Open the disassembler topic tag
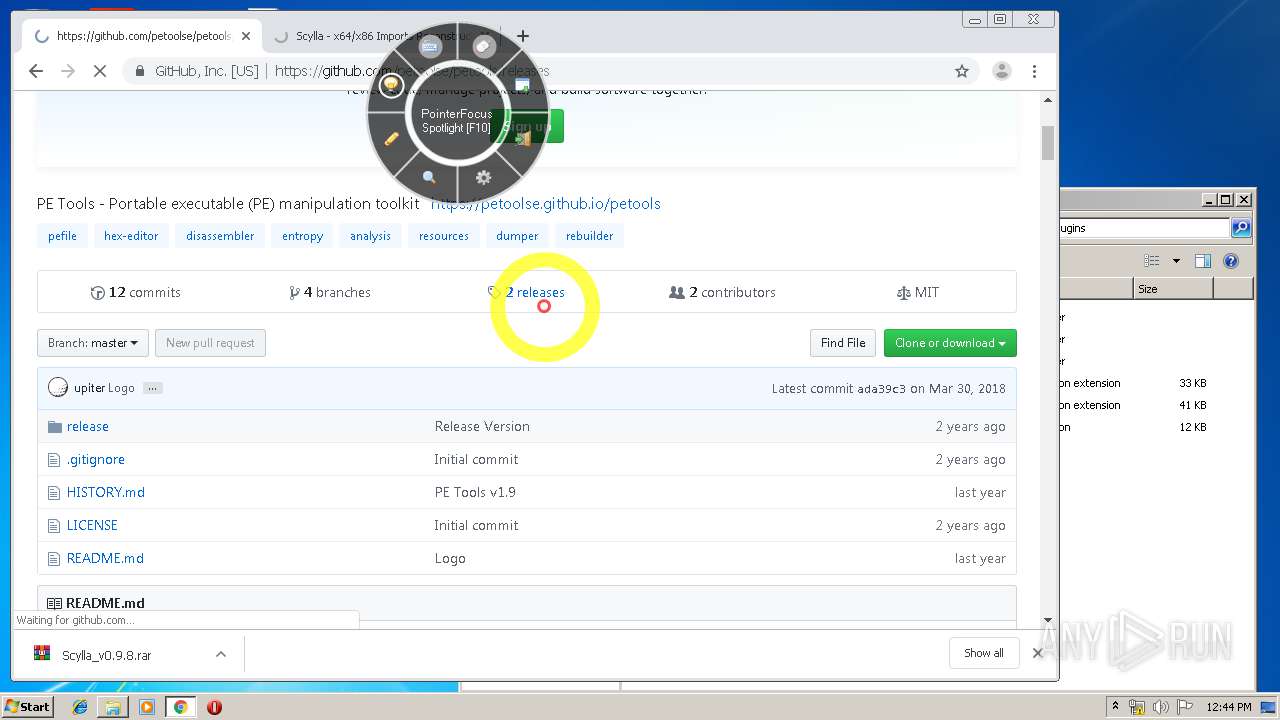Image resolution: width=1280 pixels, height=720 pixels. click(x=220, y=236)
